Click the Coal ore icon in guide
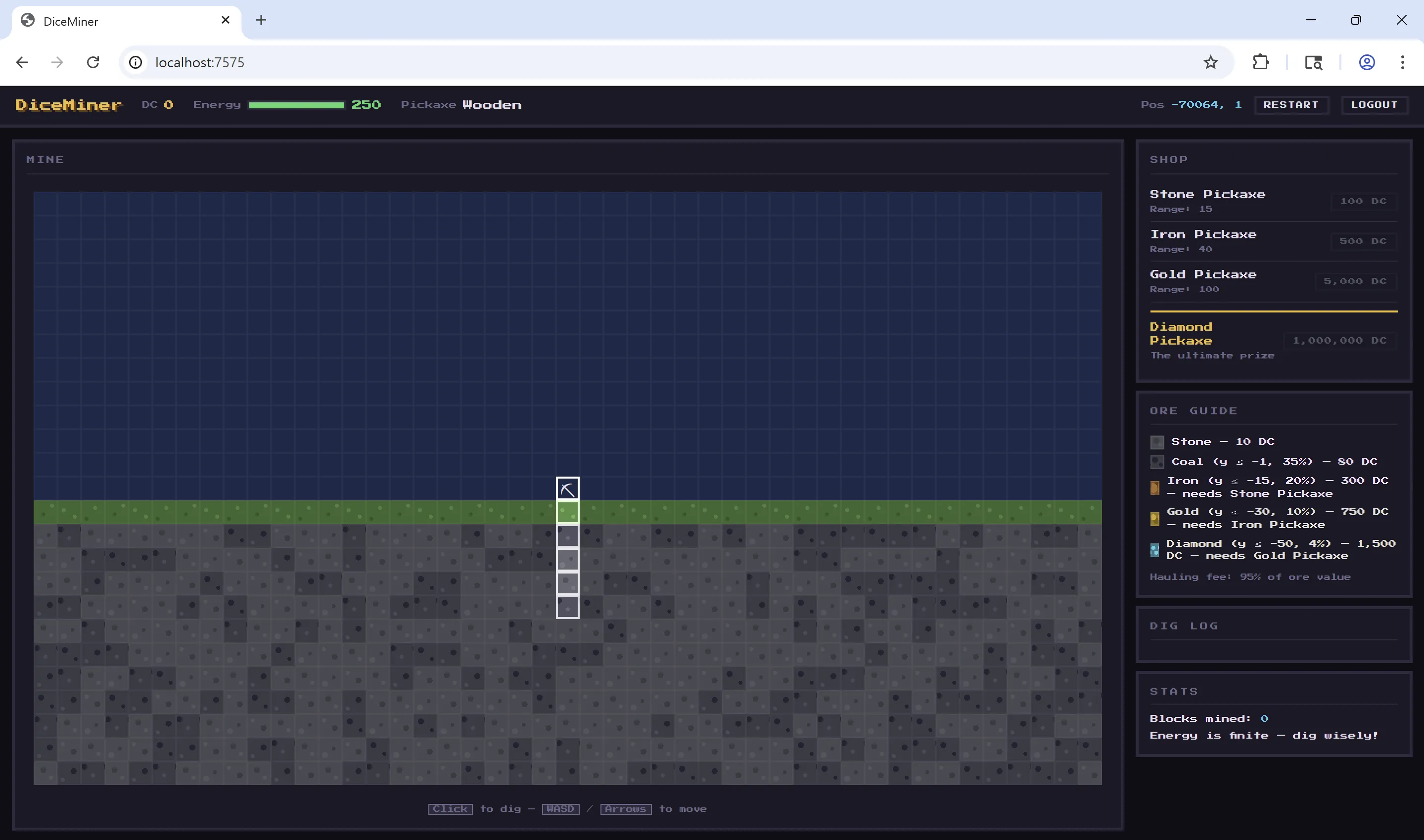The image size is (1424, 840). point(1157,462)
